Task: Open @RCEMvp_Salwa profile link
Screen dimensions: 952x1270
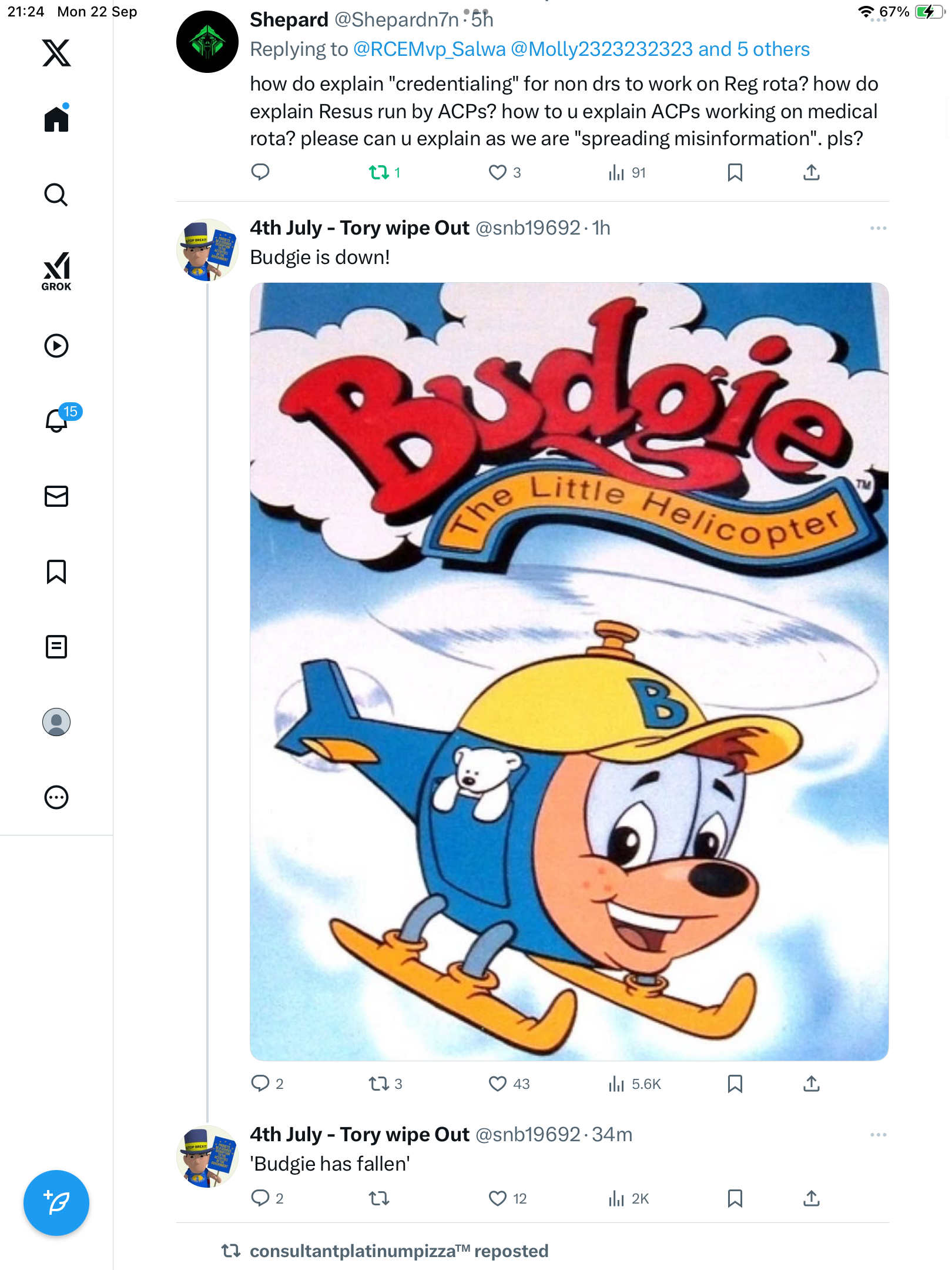Action: (430, 49)
